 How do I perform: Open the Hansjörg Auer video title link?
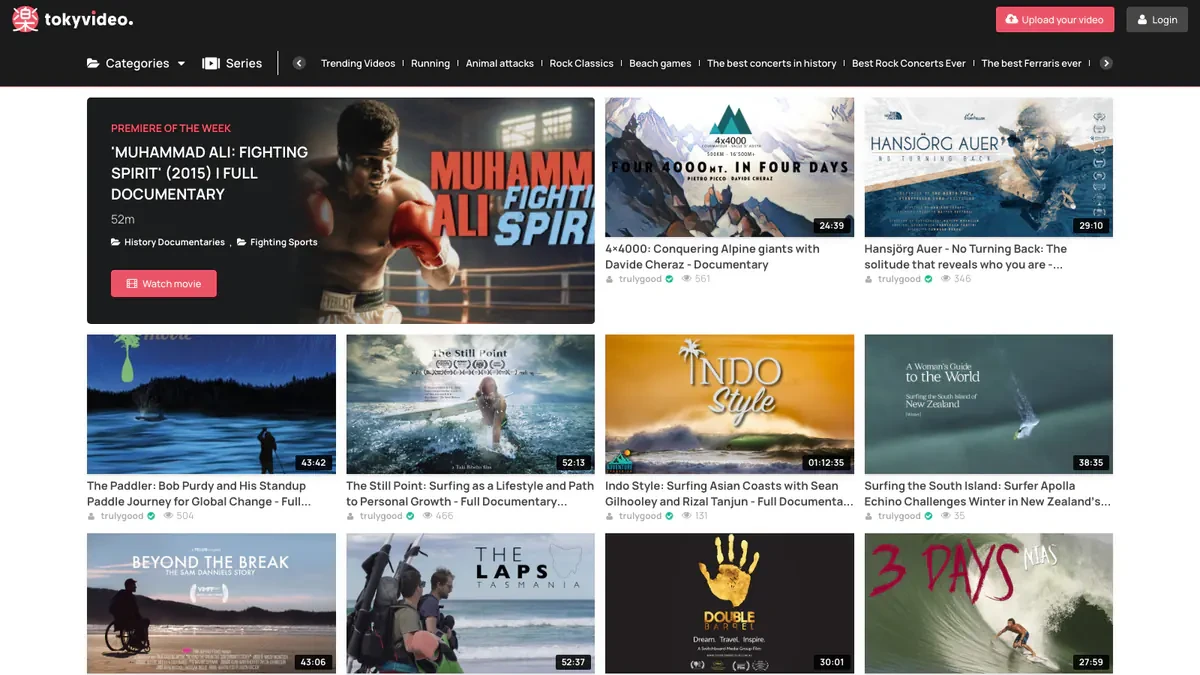pos(965,257)
